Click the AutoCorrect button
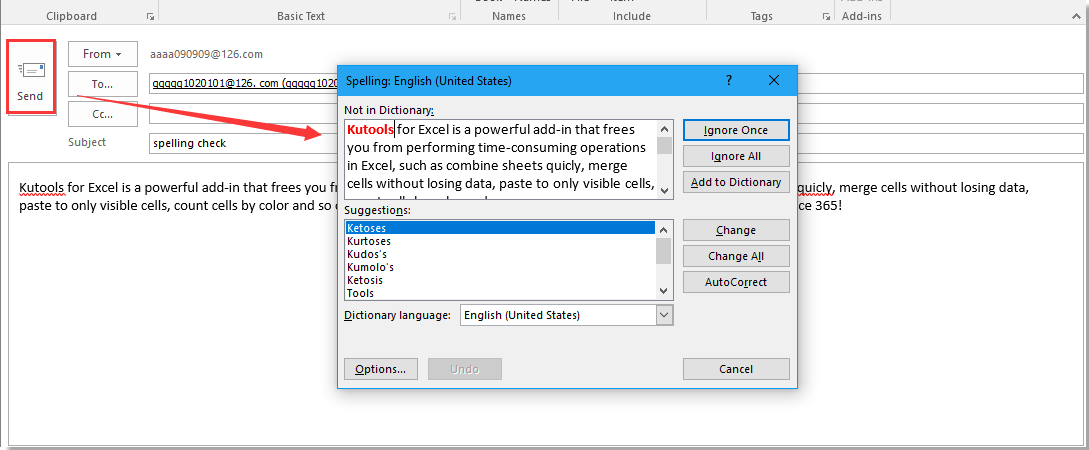 (736, 282)
